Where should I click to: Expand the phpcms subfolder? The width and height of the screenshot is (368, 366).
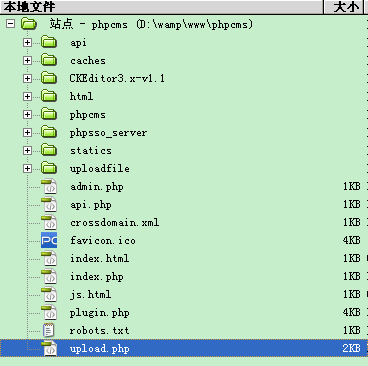click(x=27, y=114)
